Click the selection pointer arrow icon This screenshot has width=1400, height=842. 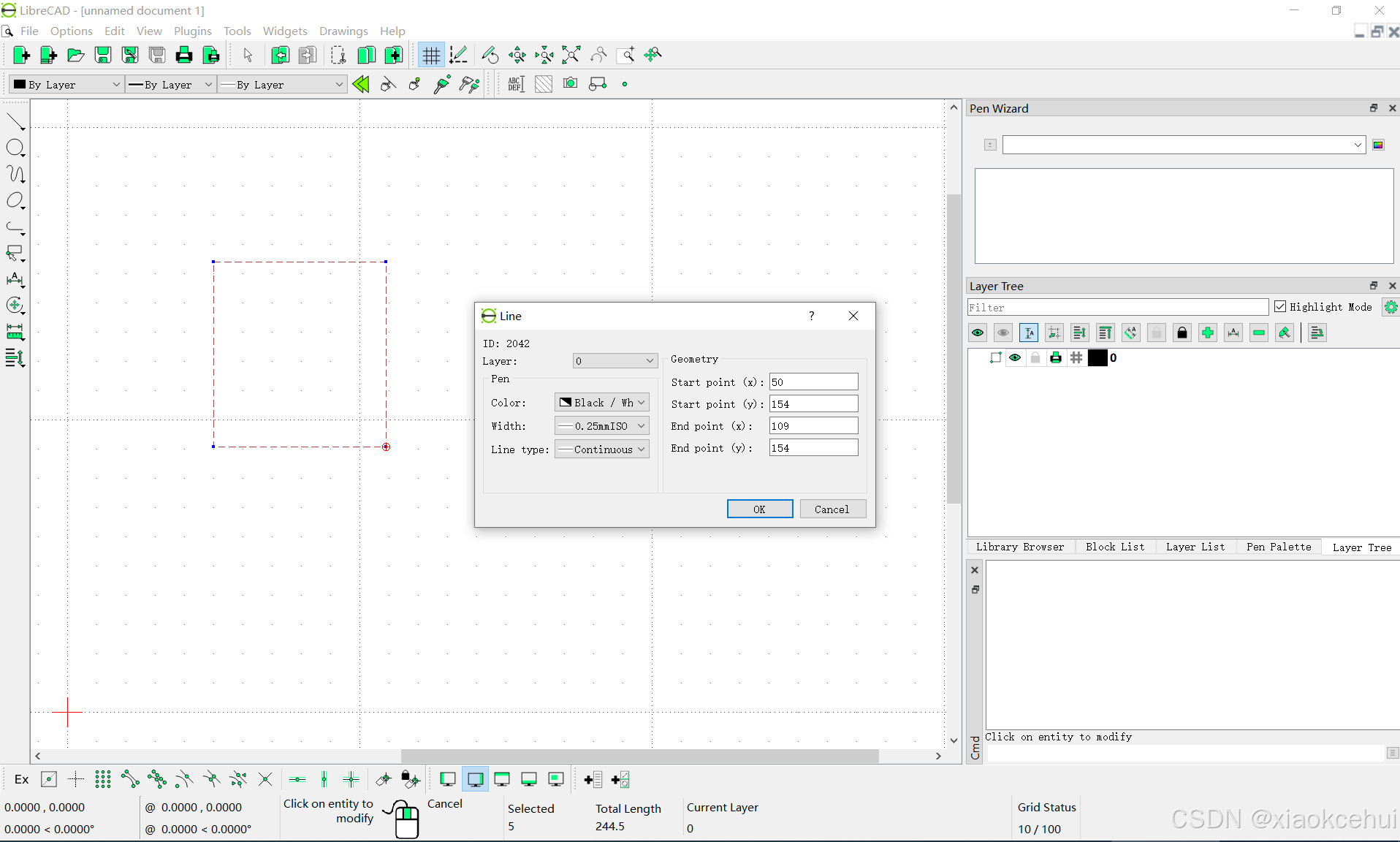[248, 55]
